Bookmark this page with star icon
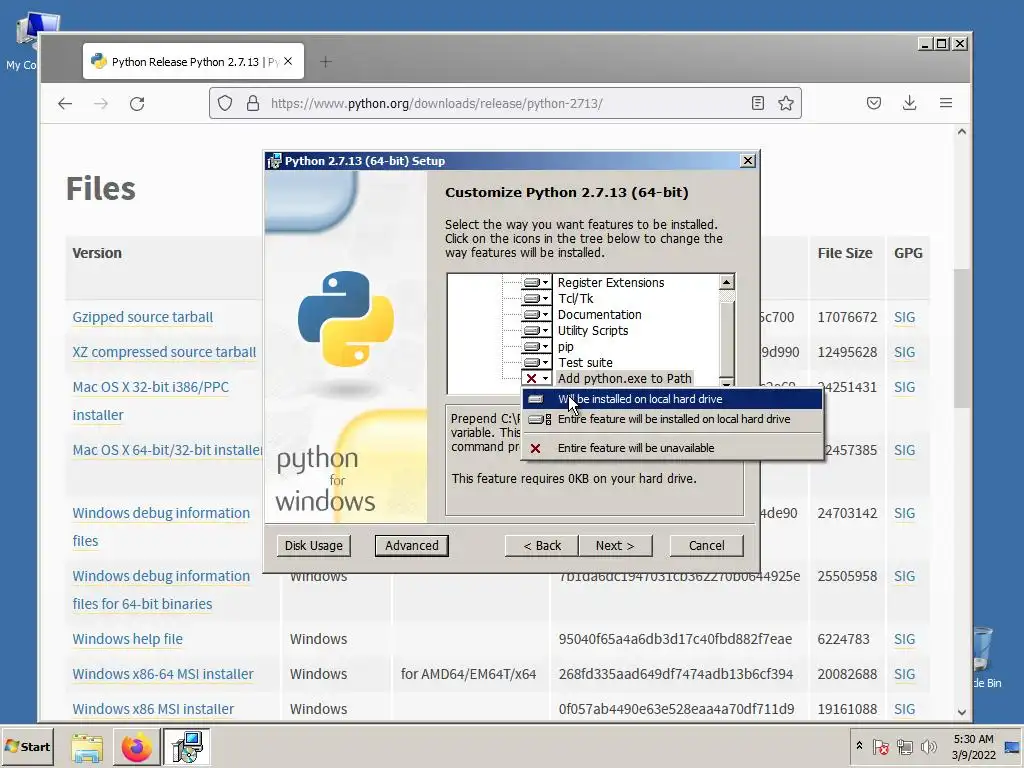The height and width of the screenshot is (768, 1024). (786, 103)
